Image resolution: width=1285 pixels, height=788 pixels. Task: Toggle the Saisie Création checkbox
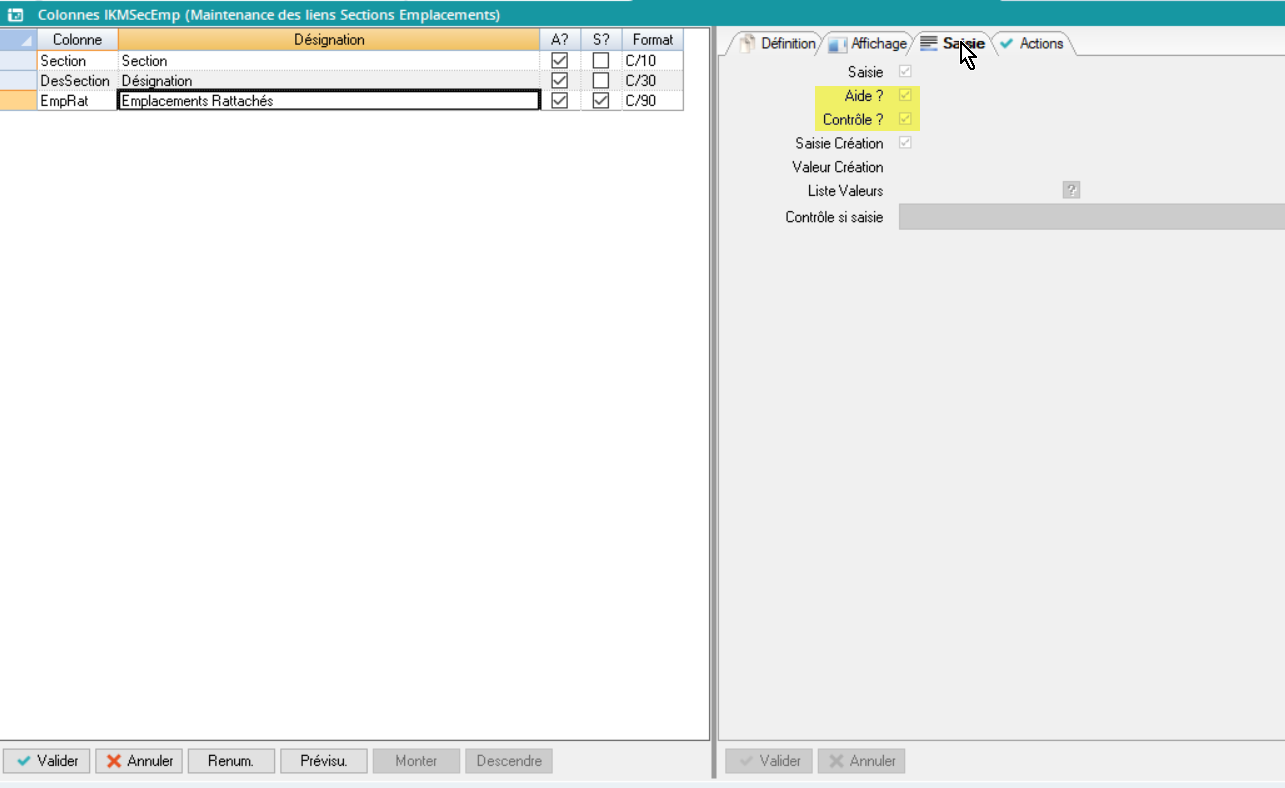906,144
